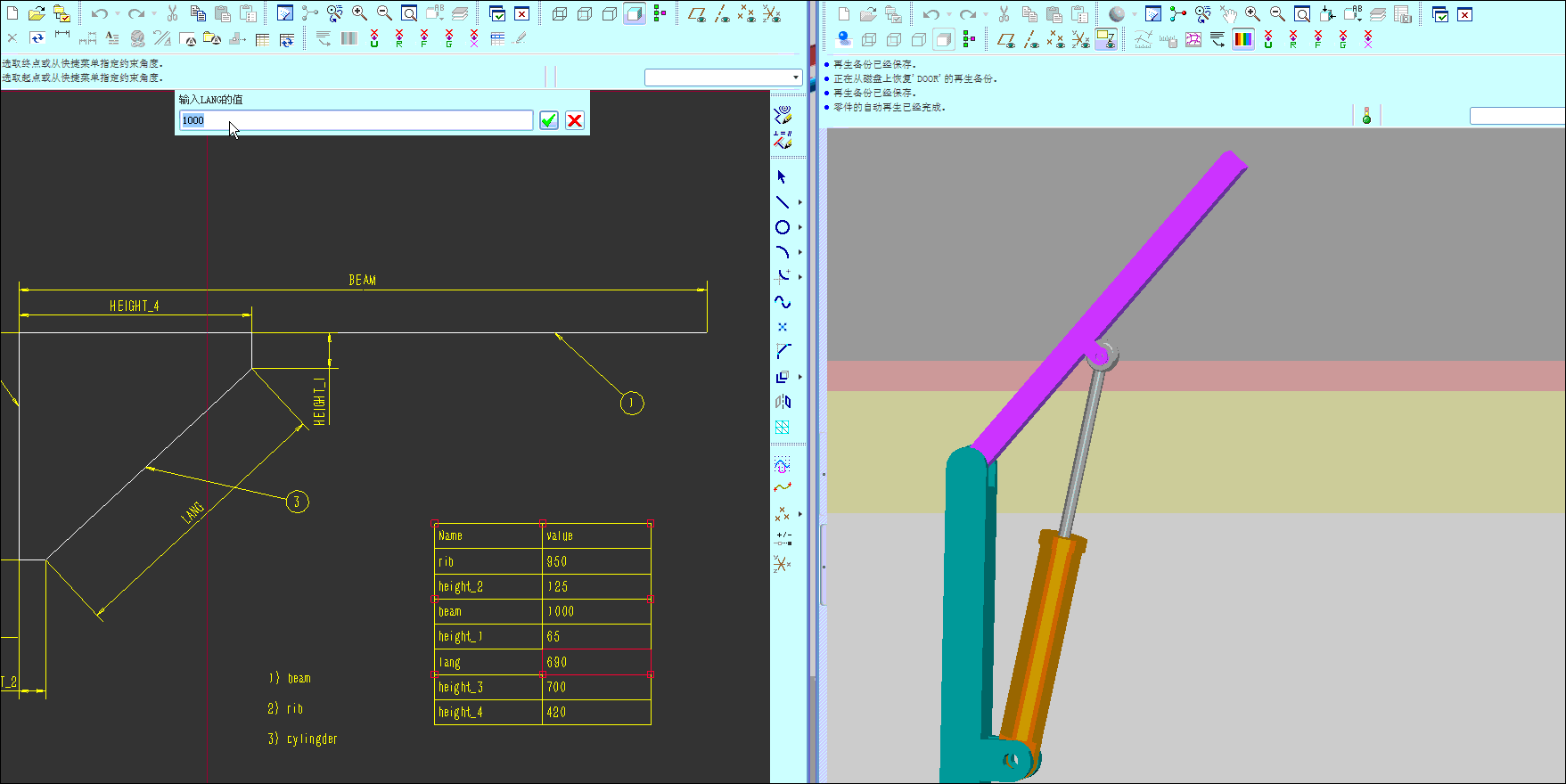The height and width of the screenshot is (784, 1566).
Task: Zoom in using model window toolbar
Action: click(1252, 13)
